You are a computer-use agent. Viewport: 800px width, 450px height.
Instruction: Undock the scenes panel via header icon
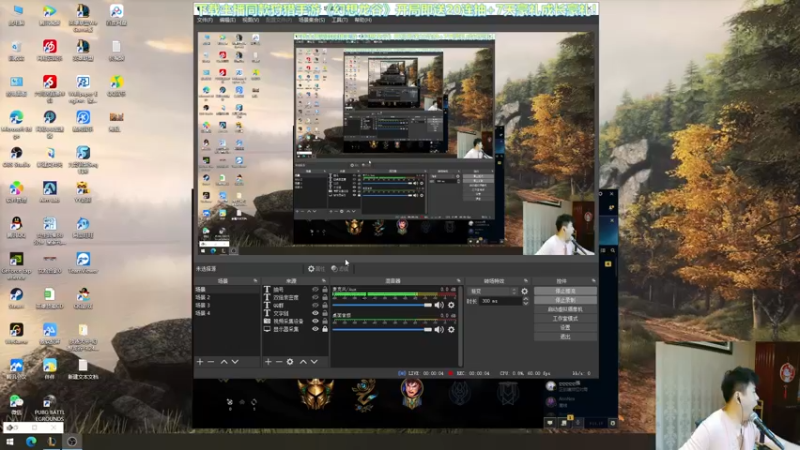click(256, 281)
